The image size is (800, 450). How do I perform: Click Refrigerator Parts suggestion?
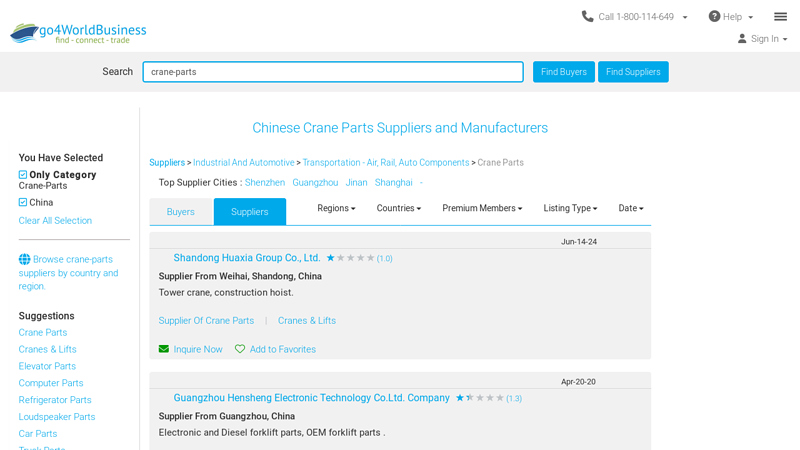[55, 399]
